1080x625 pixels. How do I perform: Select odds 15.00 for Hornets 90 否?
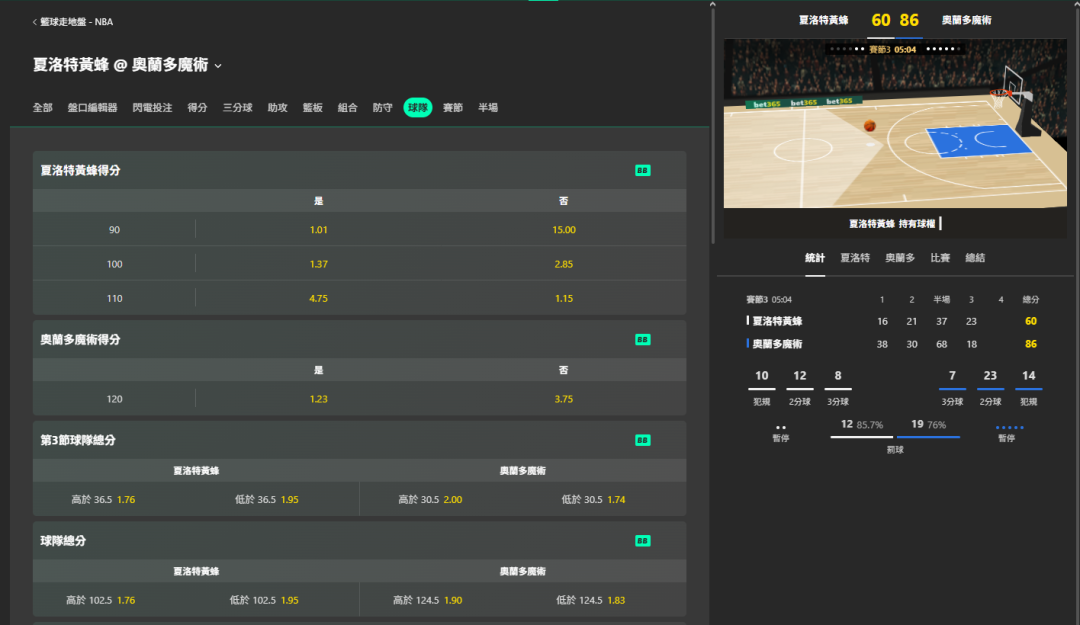click(563, 230)
